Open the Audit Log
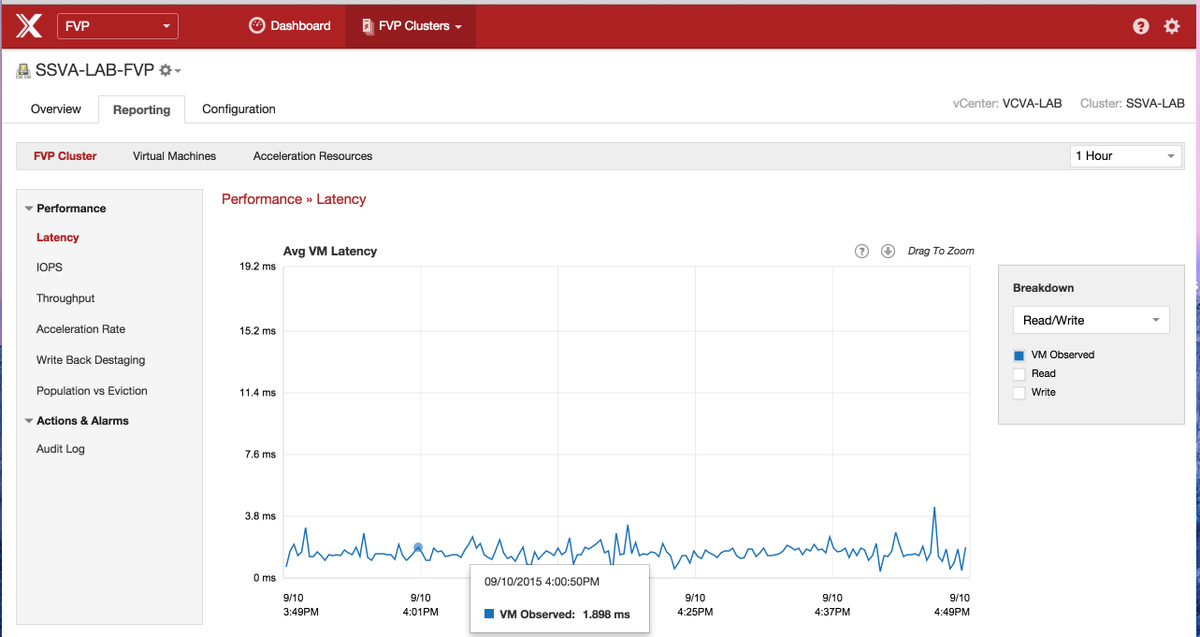 tap(61, 449)
